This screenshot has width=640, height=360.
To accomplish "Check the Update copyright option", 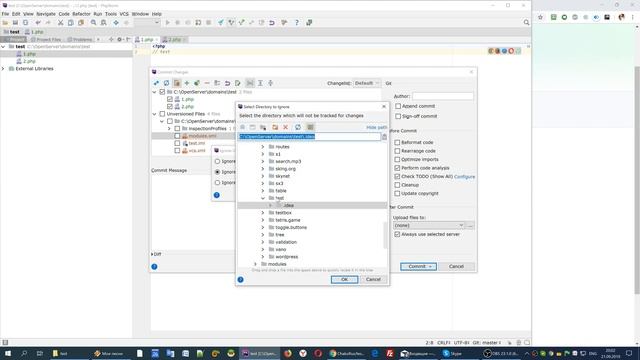I will (x=397, y=193).
